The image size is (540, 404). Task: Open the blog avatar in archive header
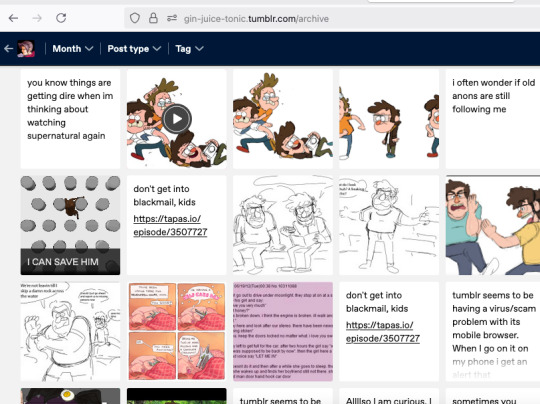(26, 49)
